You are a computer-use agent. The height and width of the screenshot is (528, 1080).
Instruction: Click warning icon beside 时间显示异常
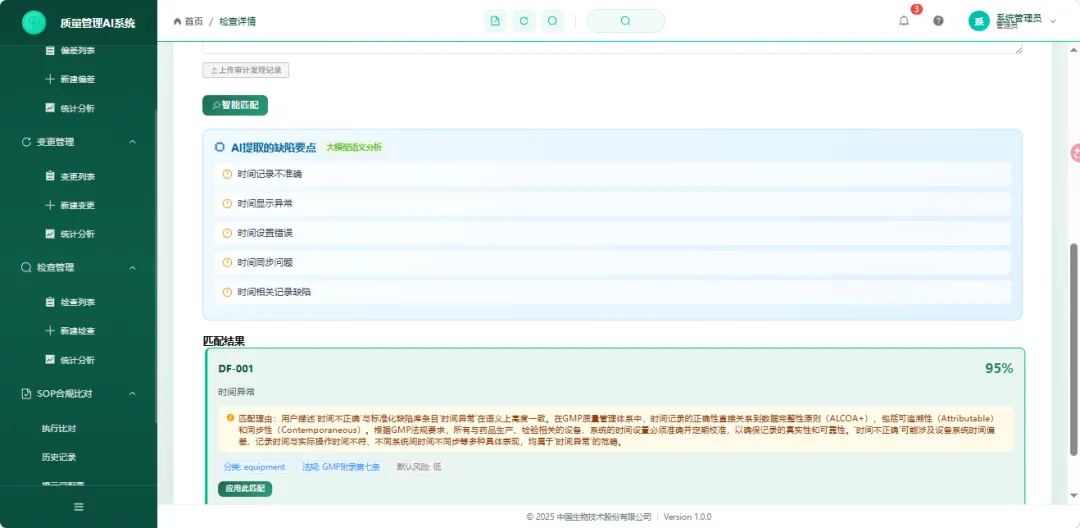(227, 204)
